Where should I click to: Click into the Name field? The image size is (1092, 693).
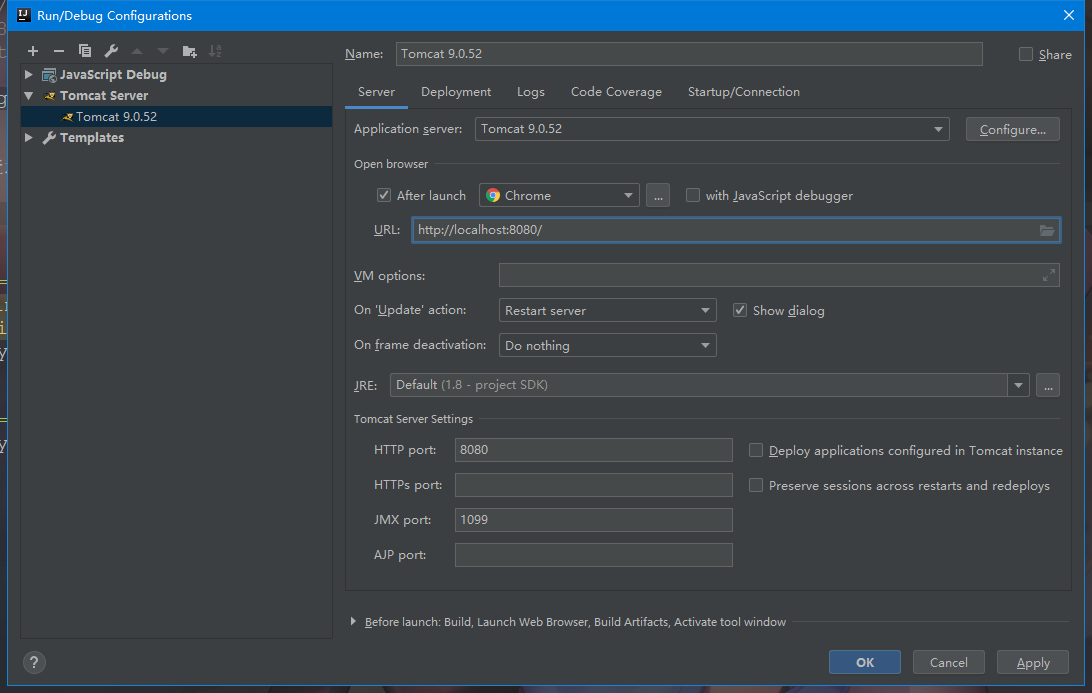pos(689,54)
